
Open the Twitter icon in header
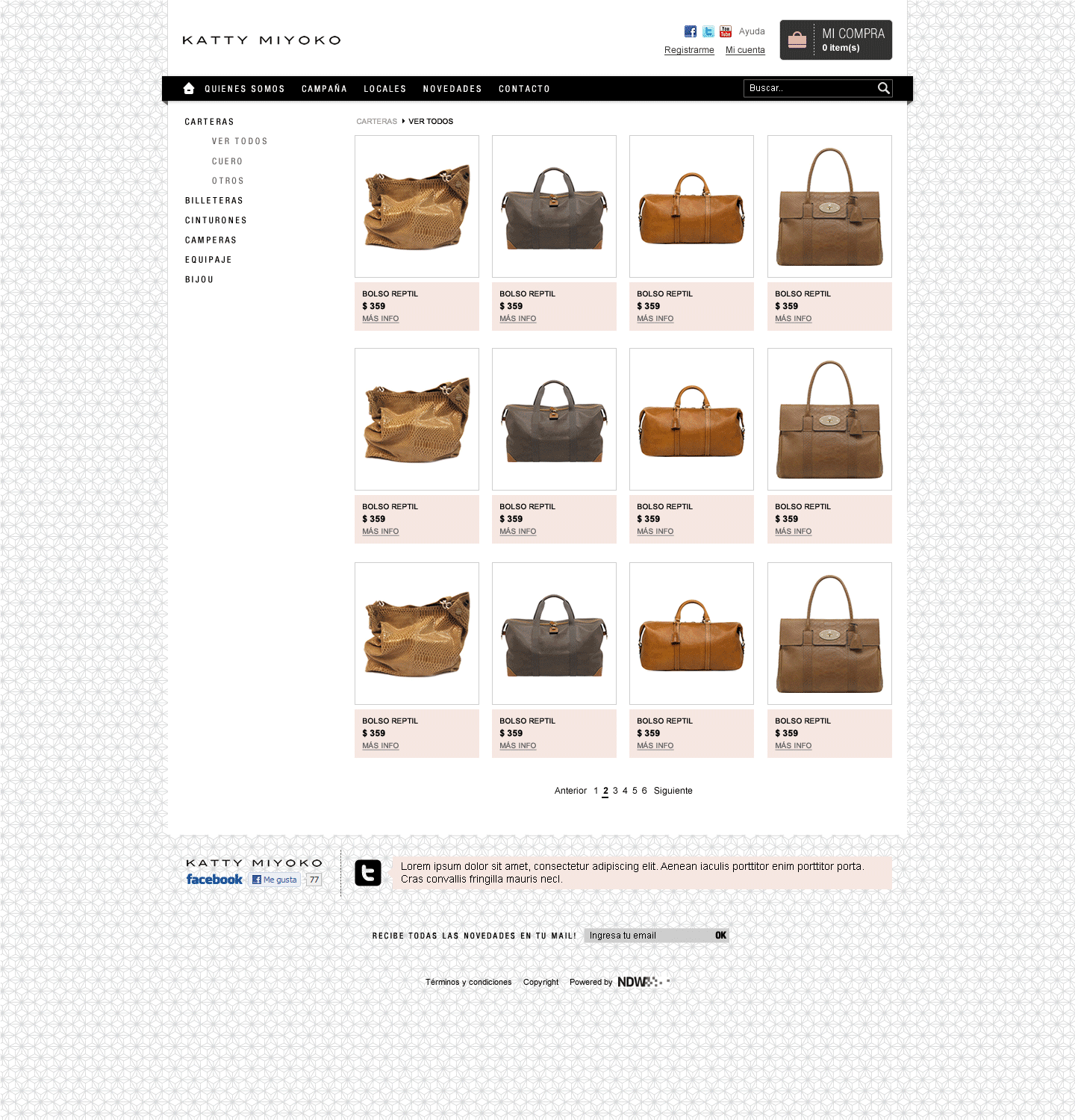pos(708,31)
